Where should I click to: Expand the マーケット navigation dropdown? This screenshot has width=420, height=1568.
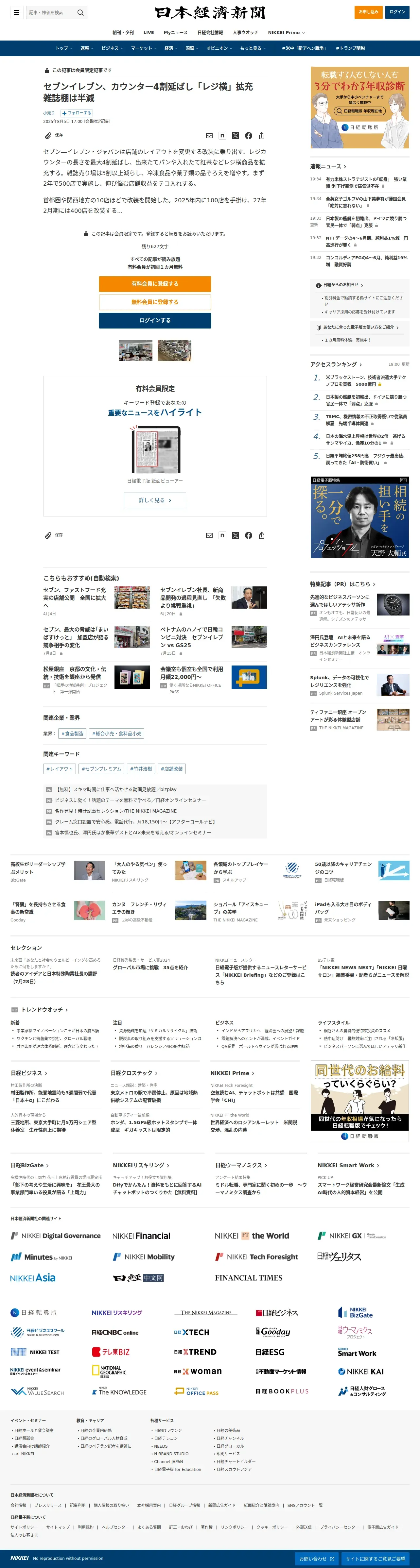144,48
